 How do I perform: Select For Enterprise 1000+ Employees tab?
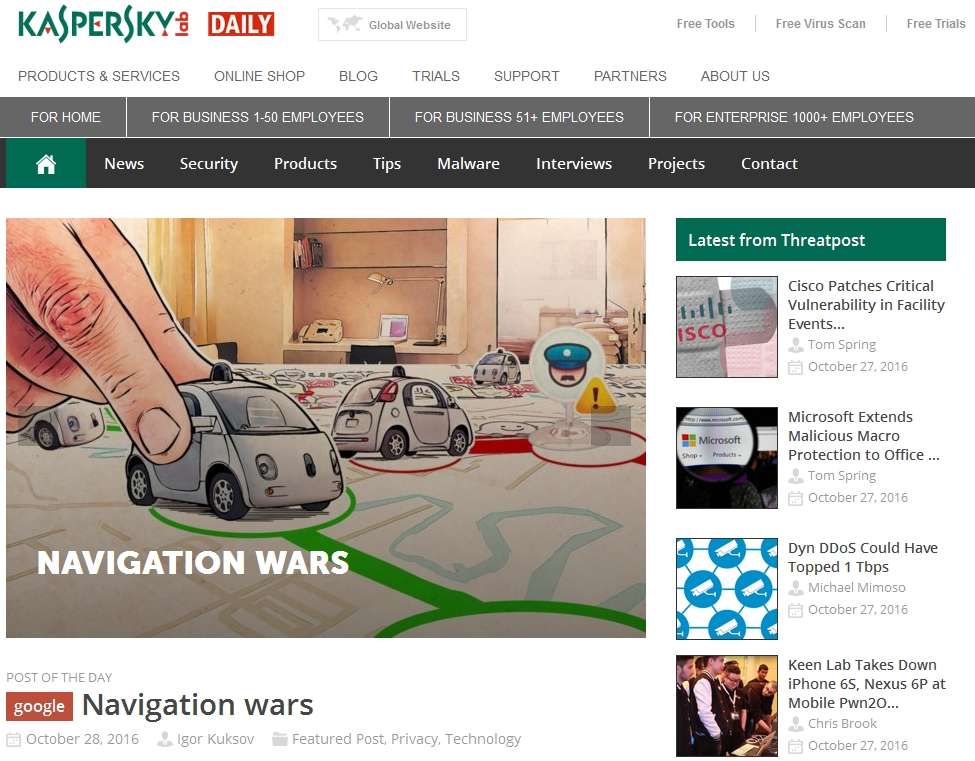(794, 117)
